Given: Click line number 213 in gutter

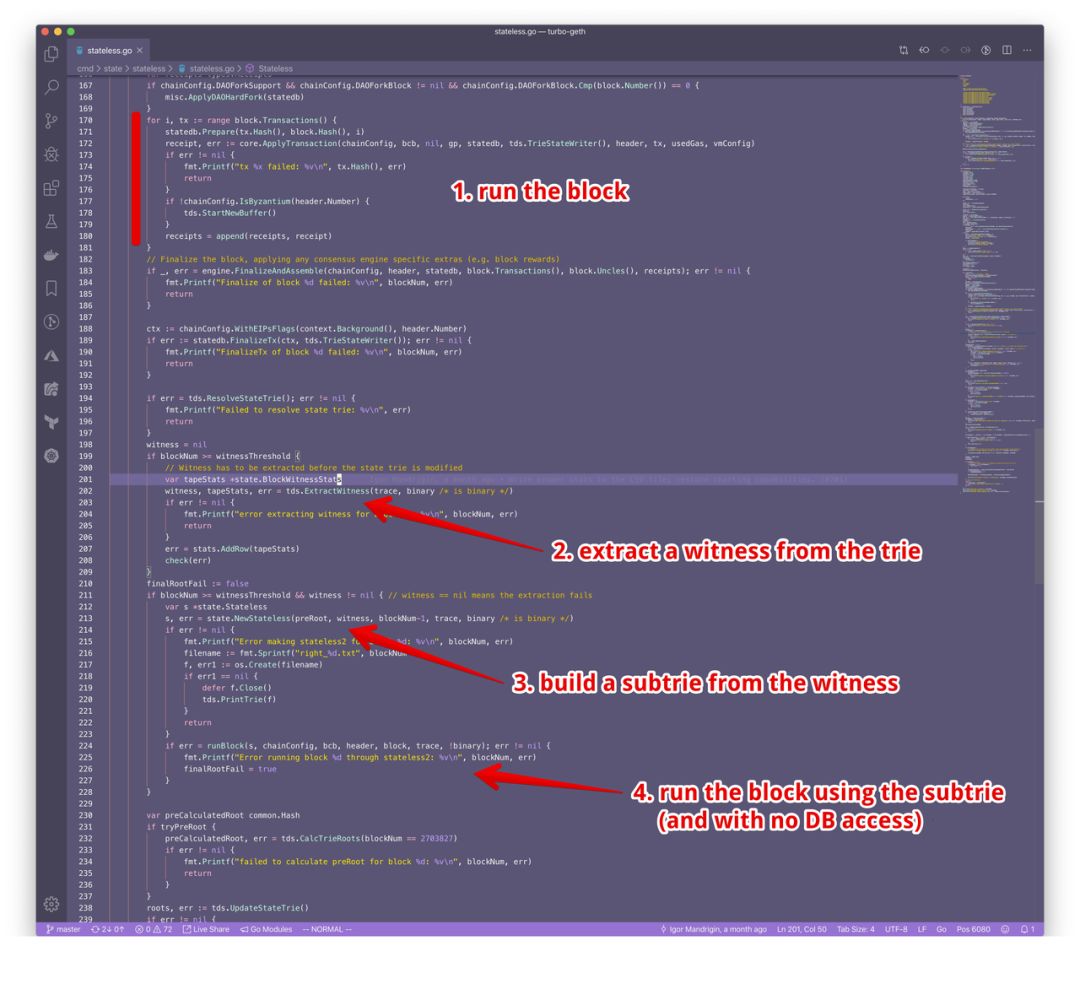Looking at the screenshot, I should 85,618.
